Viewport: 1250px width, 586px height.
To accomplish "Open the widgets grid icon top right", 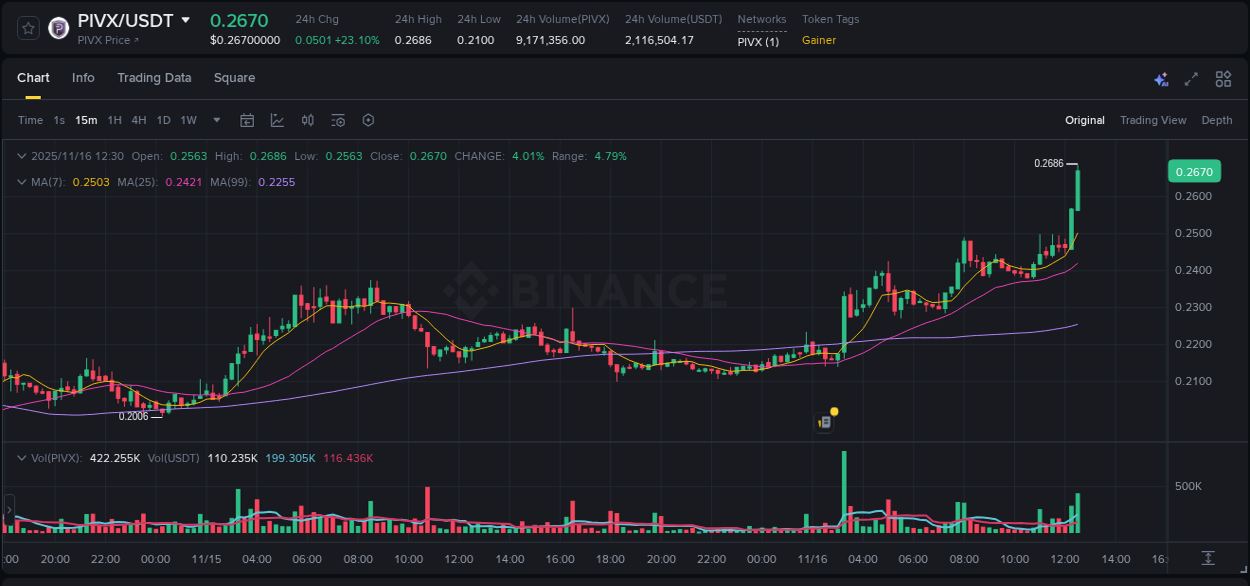I will coord(1223,78).
